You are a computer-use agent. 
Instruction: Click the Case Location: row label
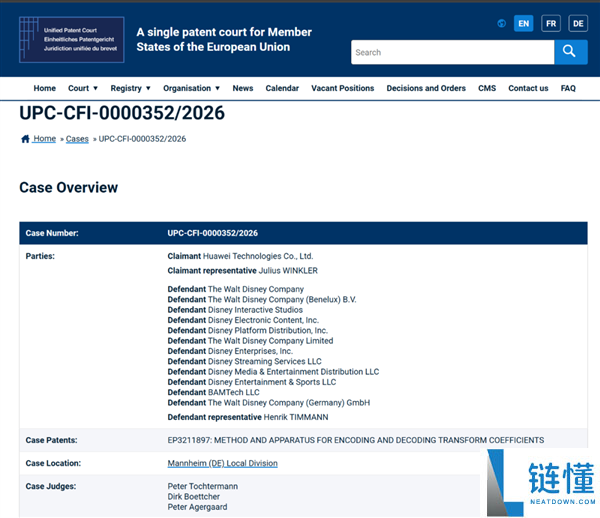[53, 463]
